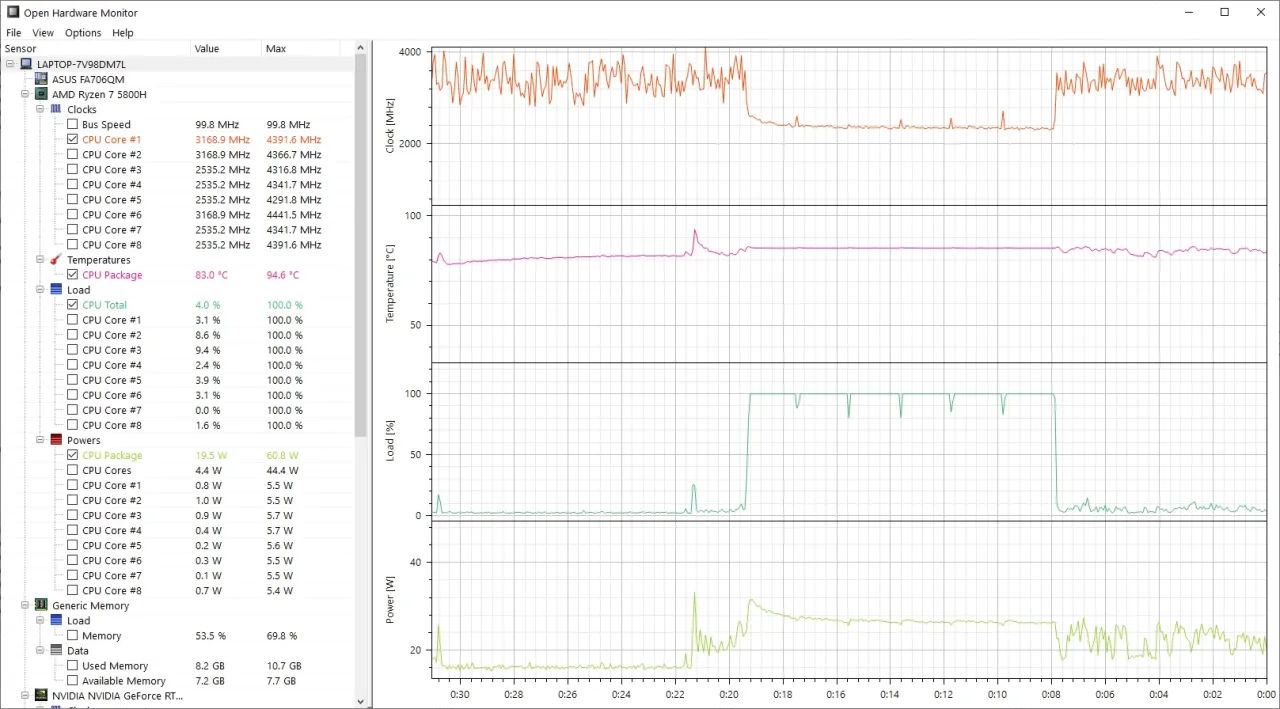Click the ASUS FA706QM mainboard icon
Image resolution: width=1280 pixels, height=709 pixels.
pyautogui.click(x=42, y=79)
